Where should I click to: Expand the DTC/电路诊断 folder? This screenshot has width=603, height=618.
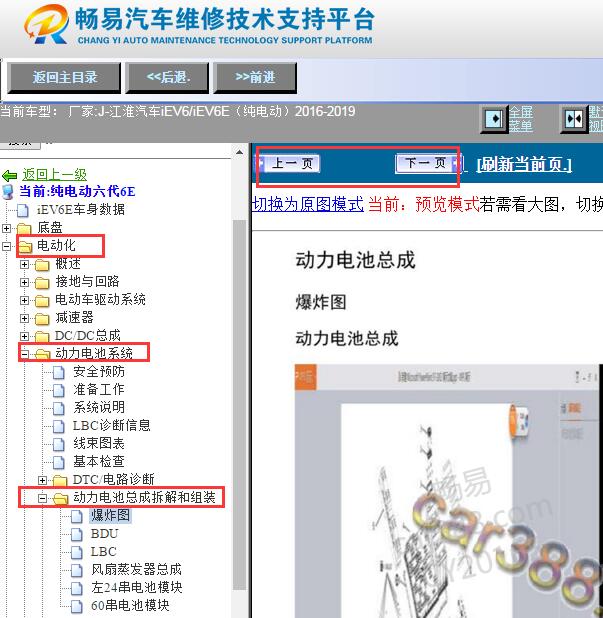tap(43, 480)
